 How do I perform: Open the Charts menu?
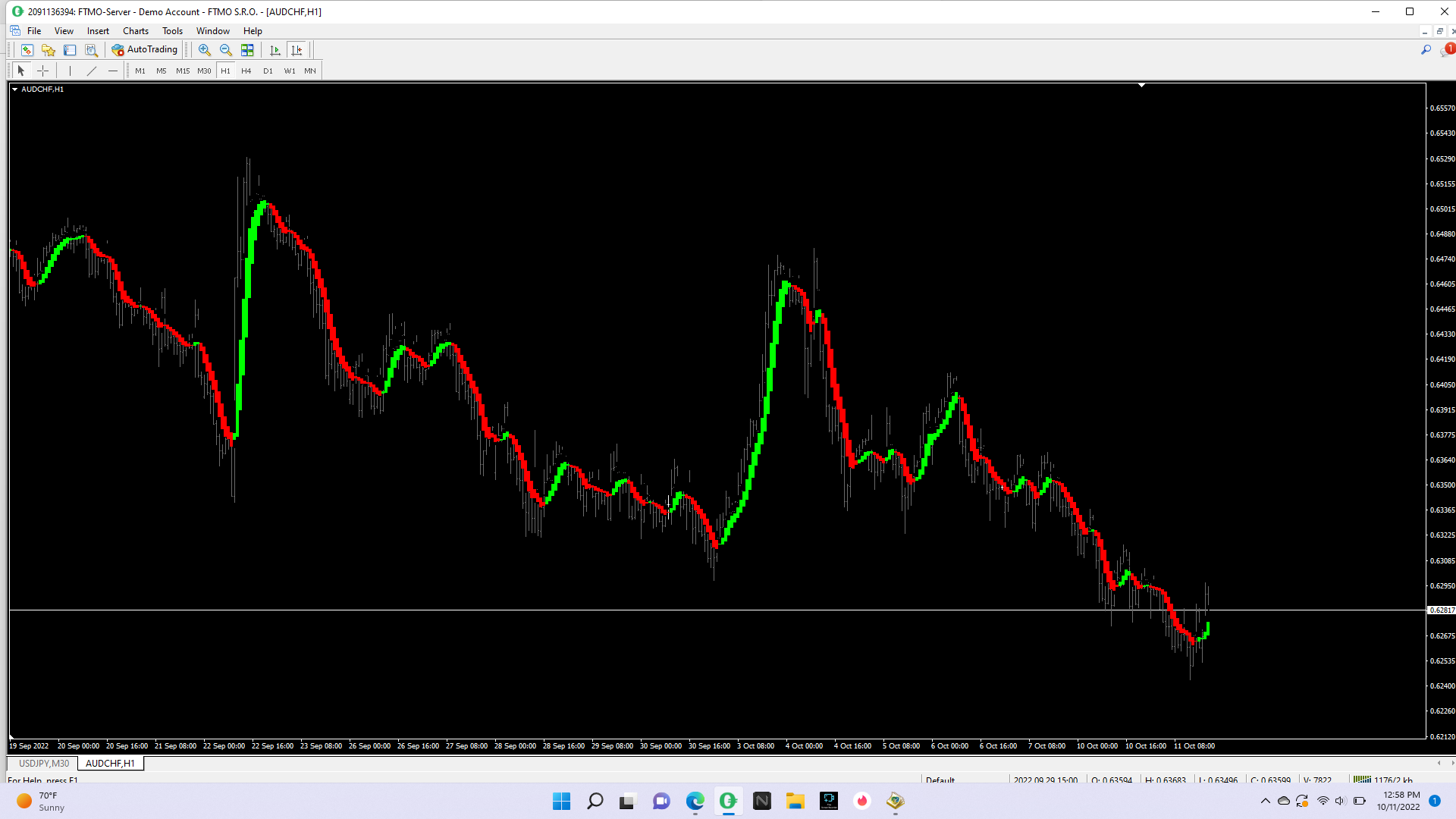(135, 31)
